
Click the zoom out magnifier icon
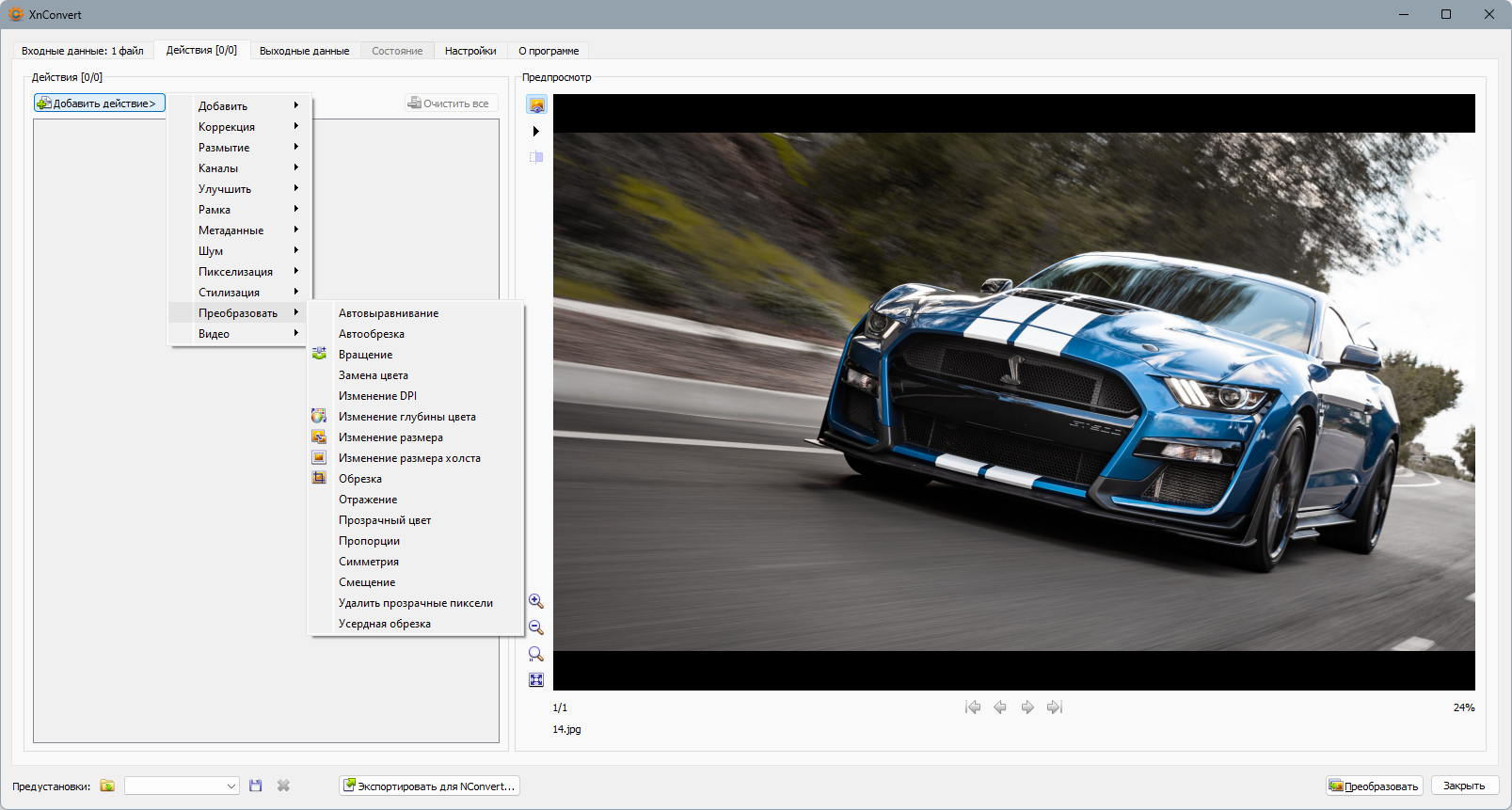(536, 627)
